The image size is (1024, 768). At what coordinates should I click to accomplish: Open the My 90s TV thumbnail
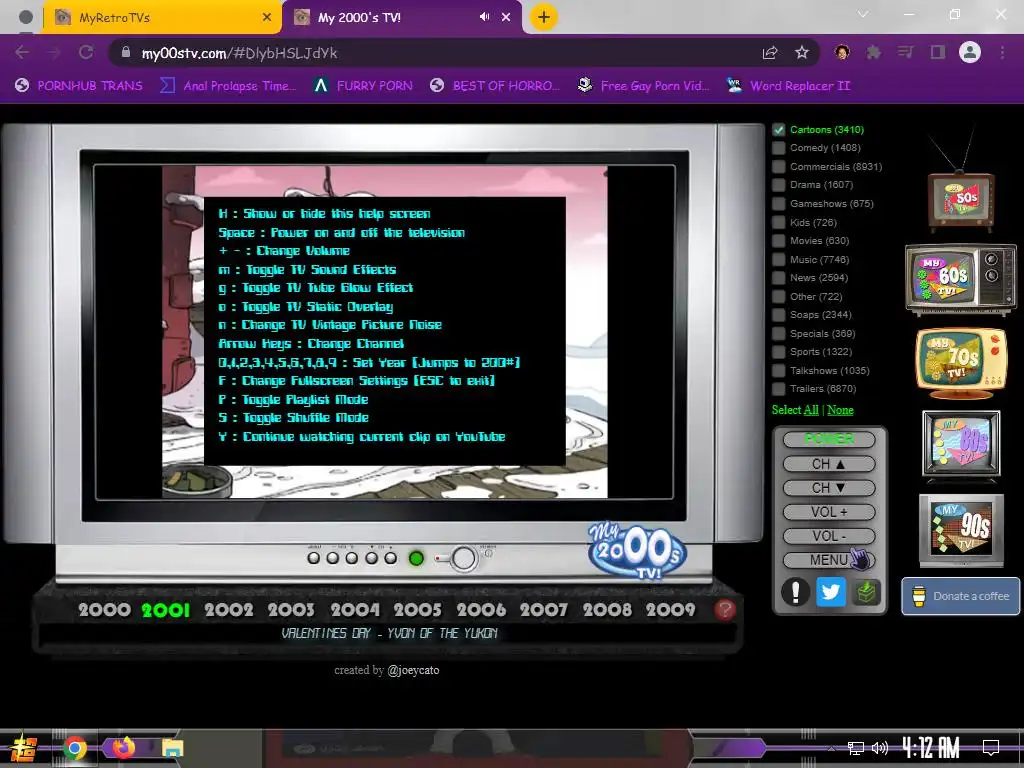pos(961,529)
